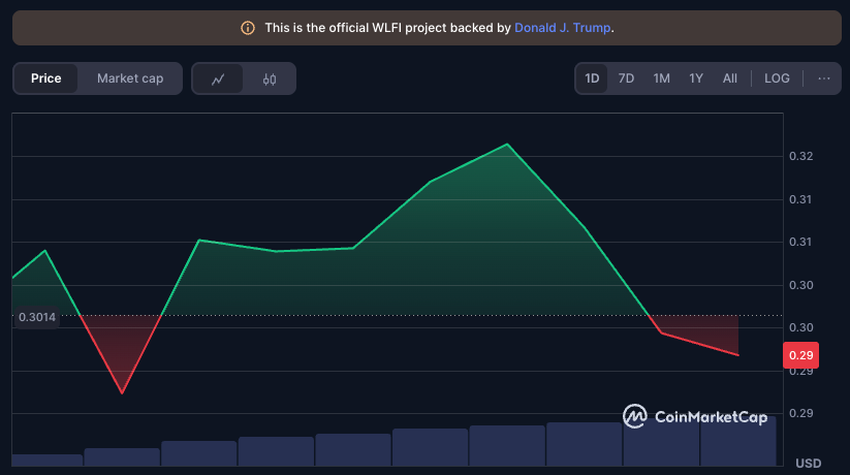Click the red 0.29 current price tag

801,355
